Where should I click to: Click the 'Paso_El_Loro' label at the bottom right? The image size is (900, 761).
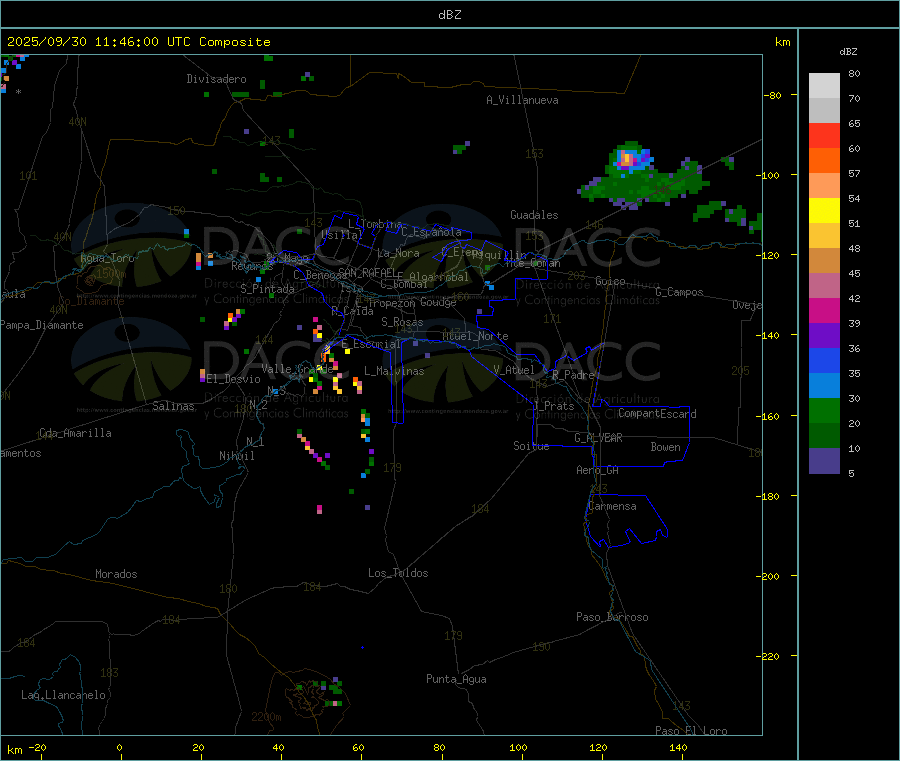click(691, 731)
